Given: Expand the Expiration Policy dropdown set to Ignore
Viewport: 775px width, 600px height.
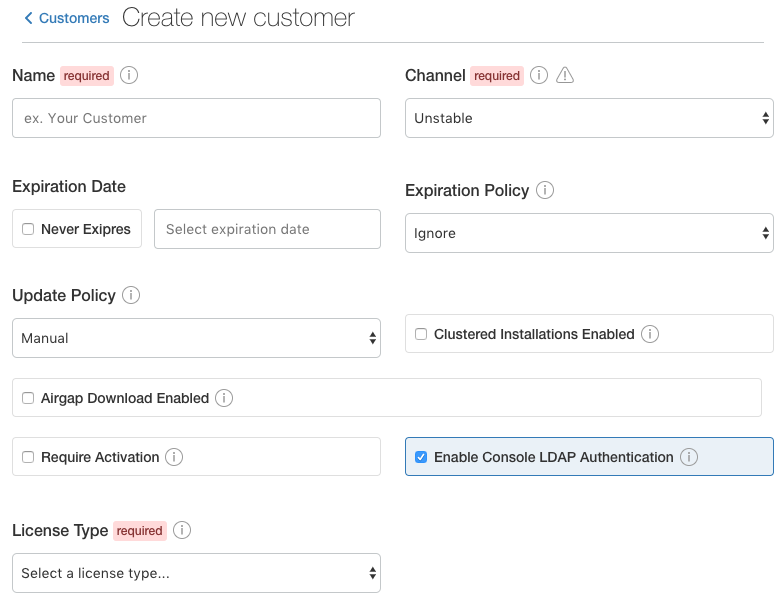Looking at the screenshot, I should [x=588, y=233].
